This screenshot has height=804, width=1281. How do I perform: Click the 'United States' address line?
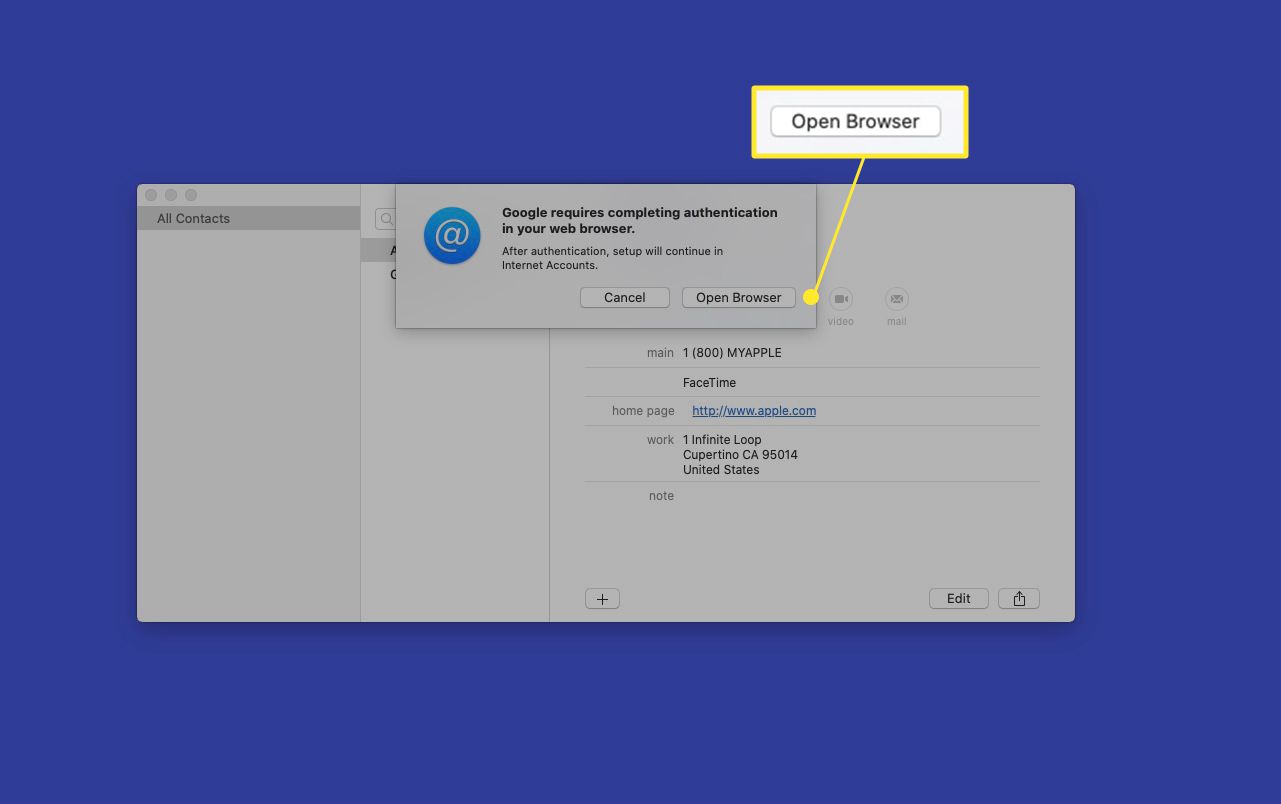[x=721, y=469]
